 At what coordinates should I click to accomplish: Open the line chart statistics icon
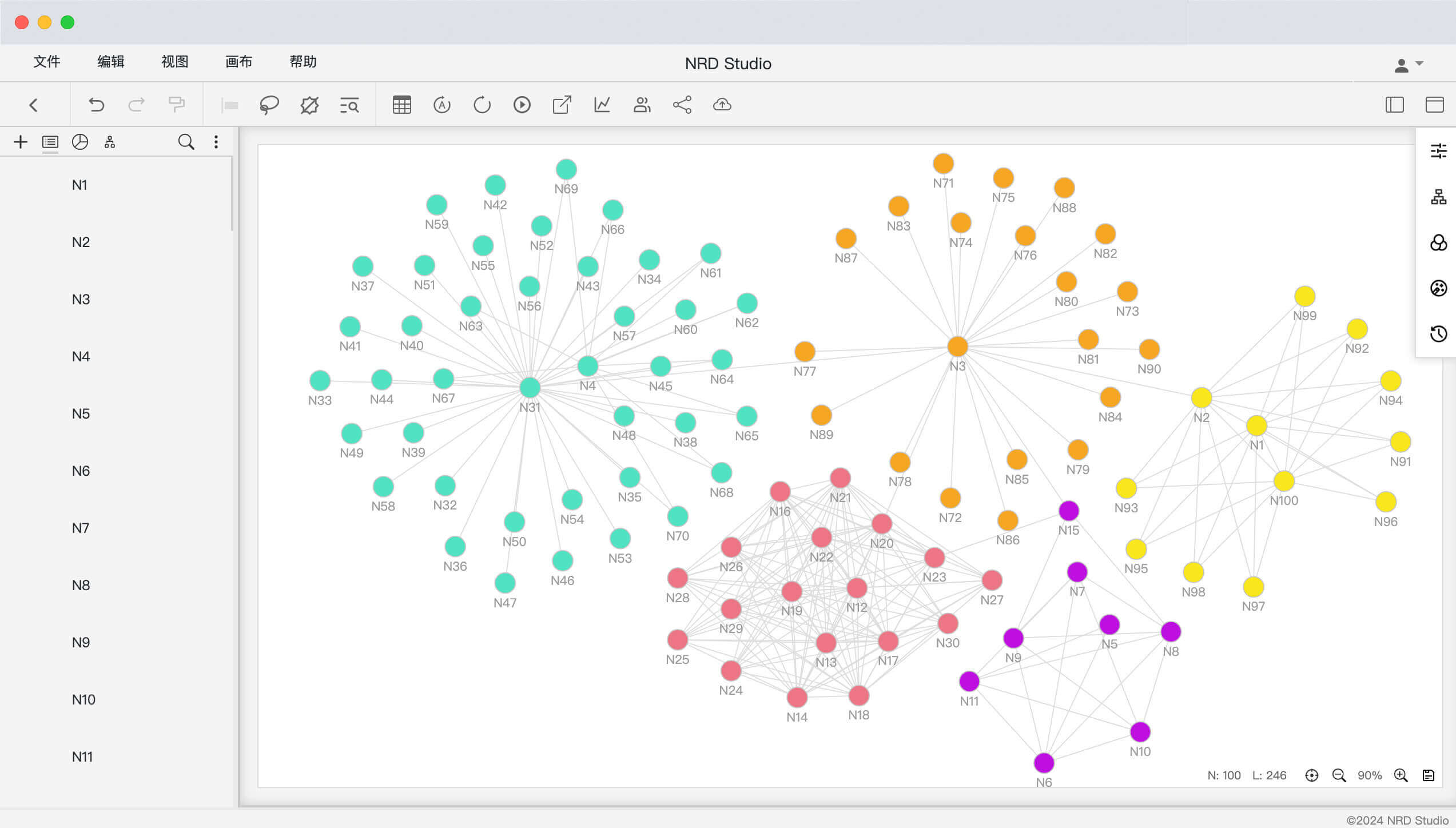(602, 105)
